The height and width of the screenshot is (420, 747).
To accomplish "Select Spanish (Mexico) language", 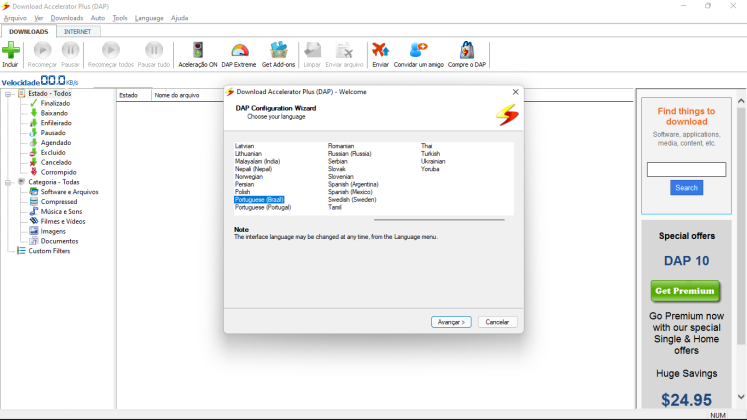I will point(350,192).
